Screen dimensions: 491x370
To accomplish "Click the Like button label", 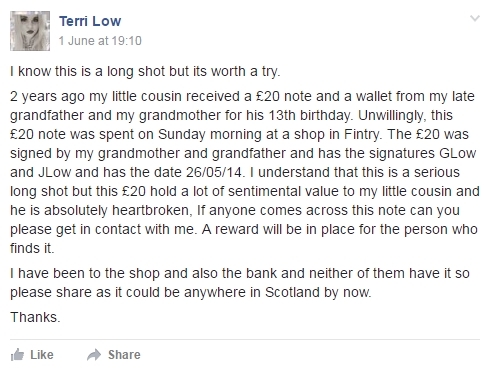I will tap(42, 355).
